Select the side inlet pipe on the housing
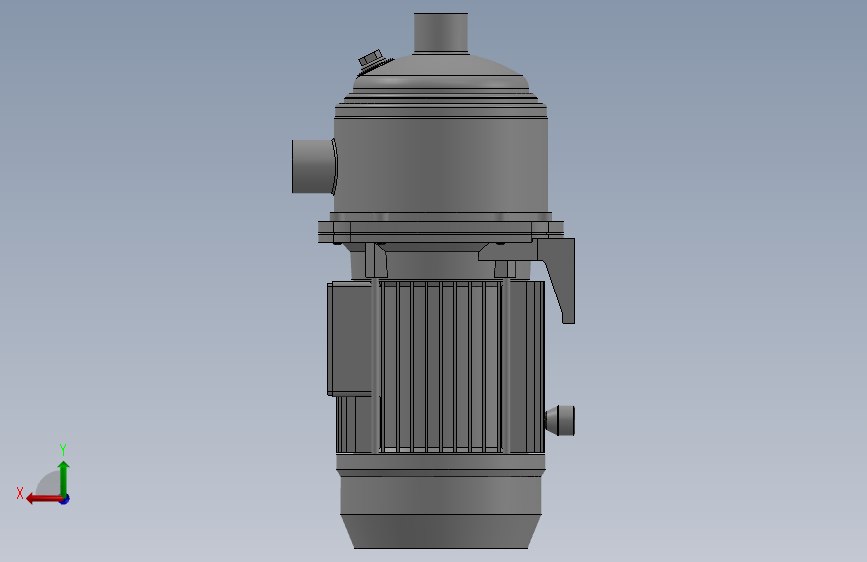This screenshot has width=867, height=562. tap(314, 166)
